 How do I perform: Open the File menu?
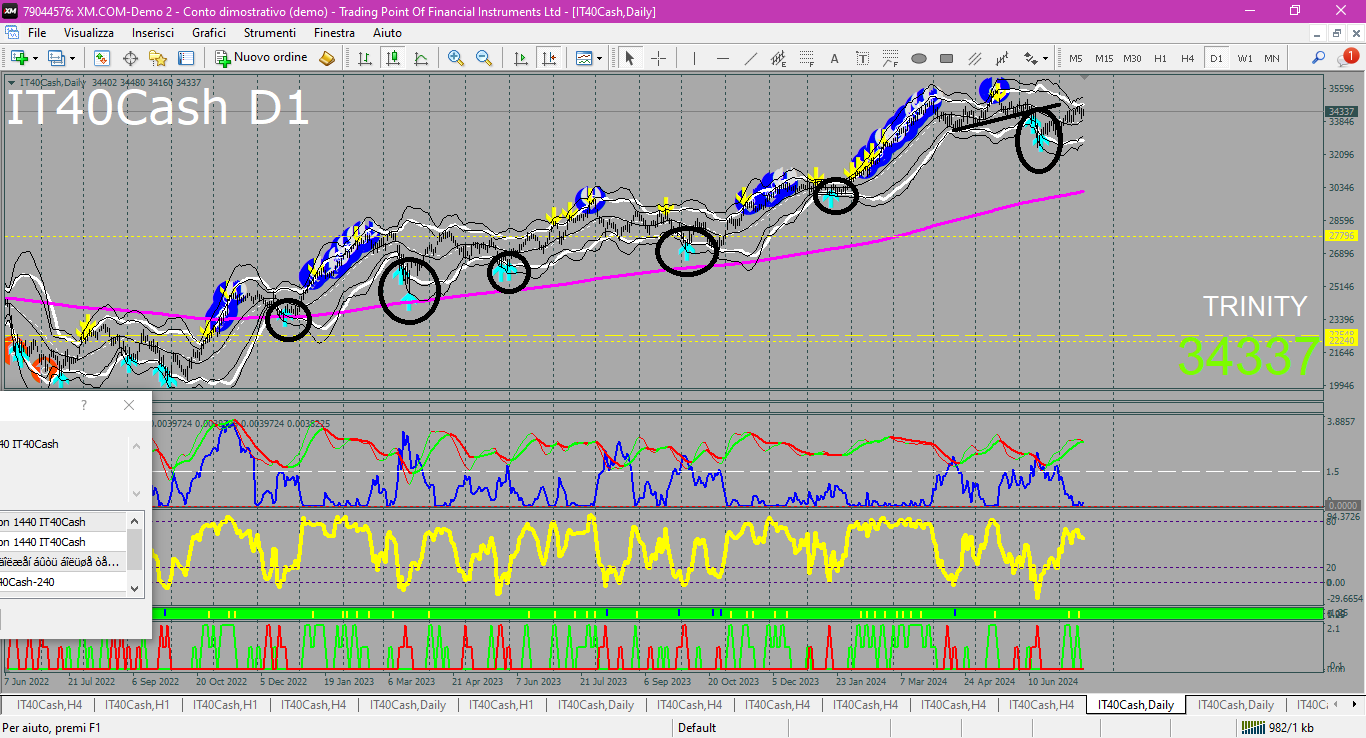click(x=37, y=33)
